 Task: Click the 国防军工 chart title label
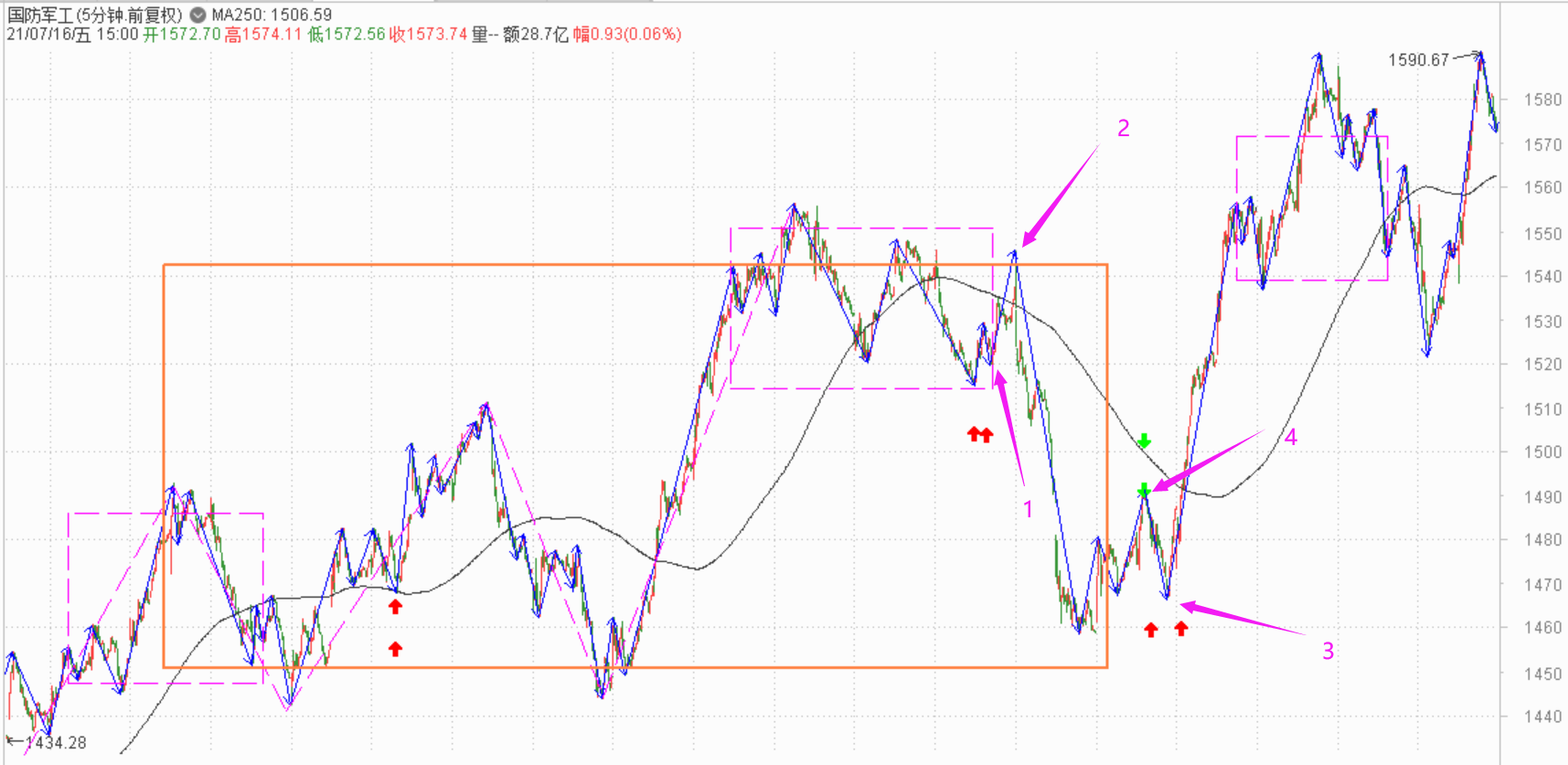tap(39, 15)
